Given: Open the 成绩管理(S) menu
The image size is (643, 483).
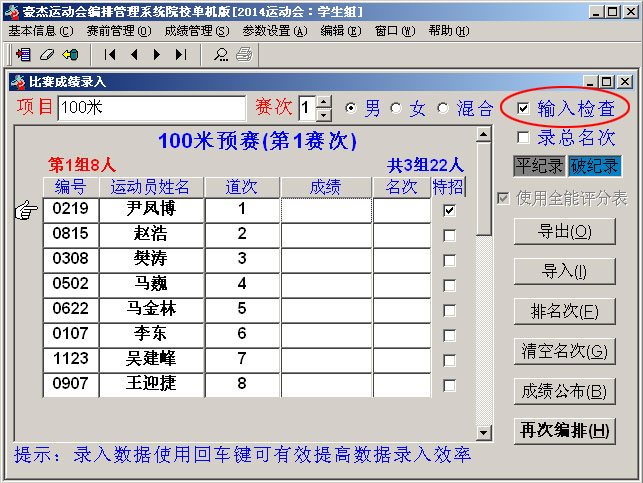Looking at the screenshot, I should [197, 31].
